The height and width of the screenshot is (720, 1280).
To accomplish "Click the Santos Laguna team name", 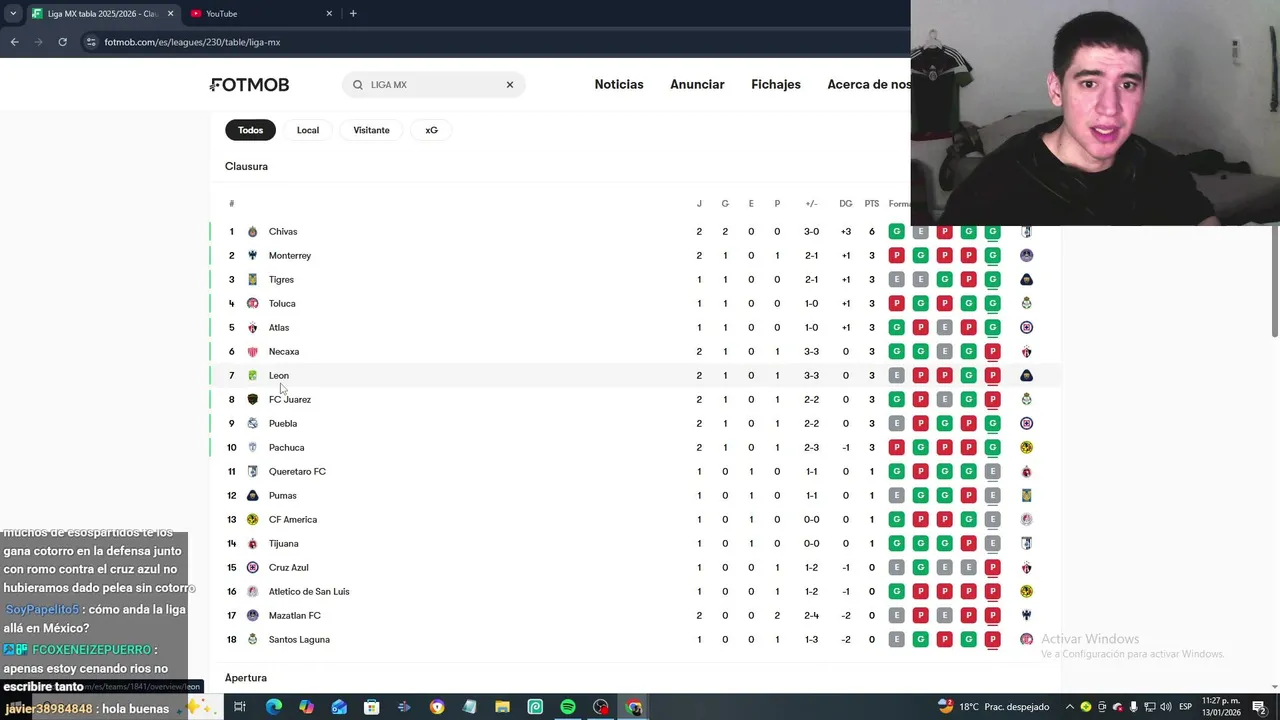I will [299, 640].
